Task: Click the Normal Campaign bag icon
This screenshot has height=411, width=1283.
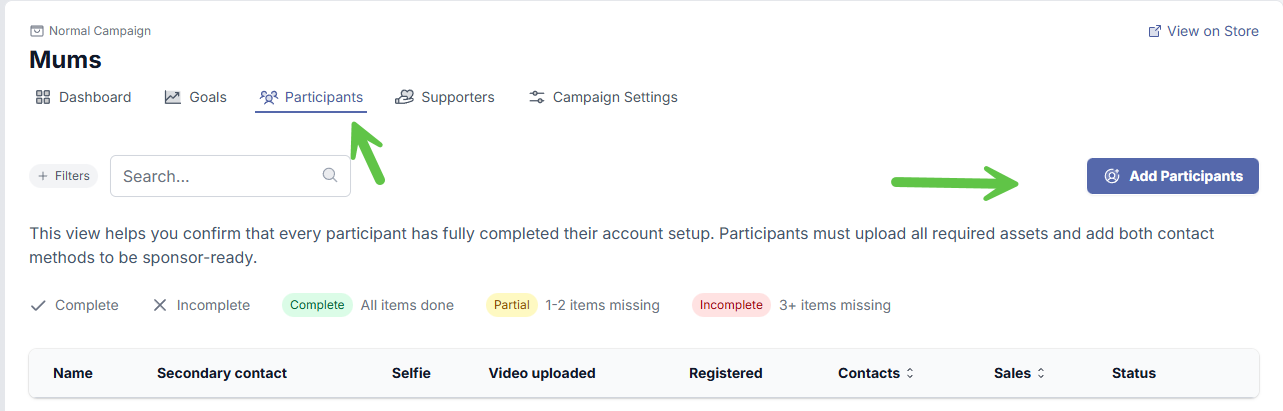Action: [x=37, y=31]
